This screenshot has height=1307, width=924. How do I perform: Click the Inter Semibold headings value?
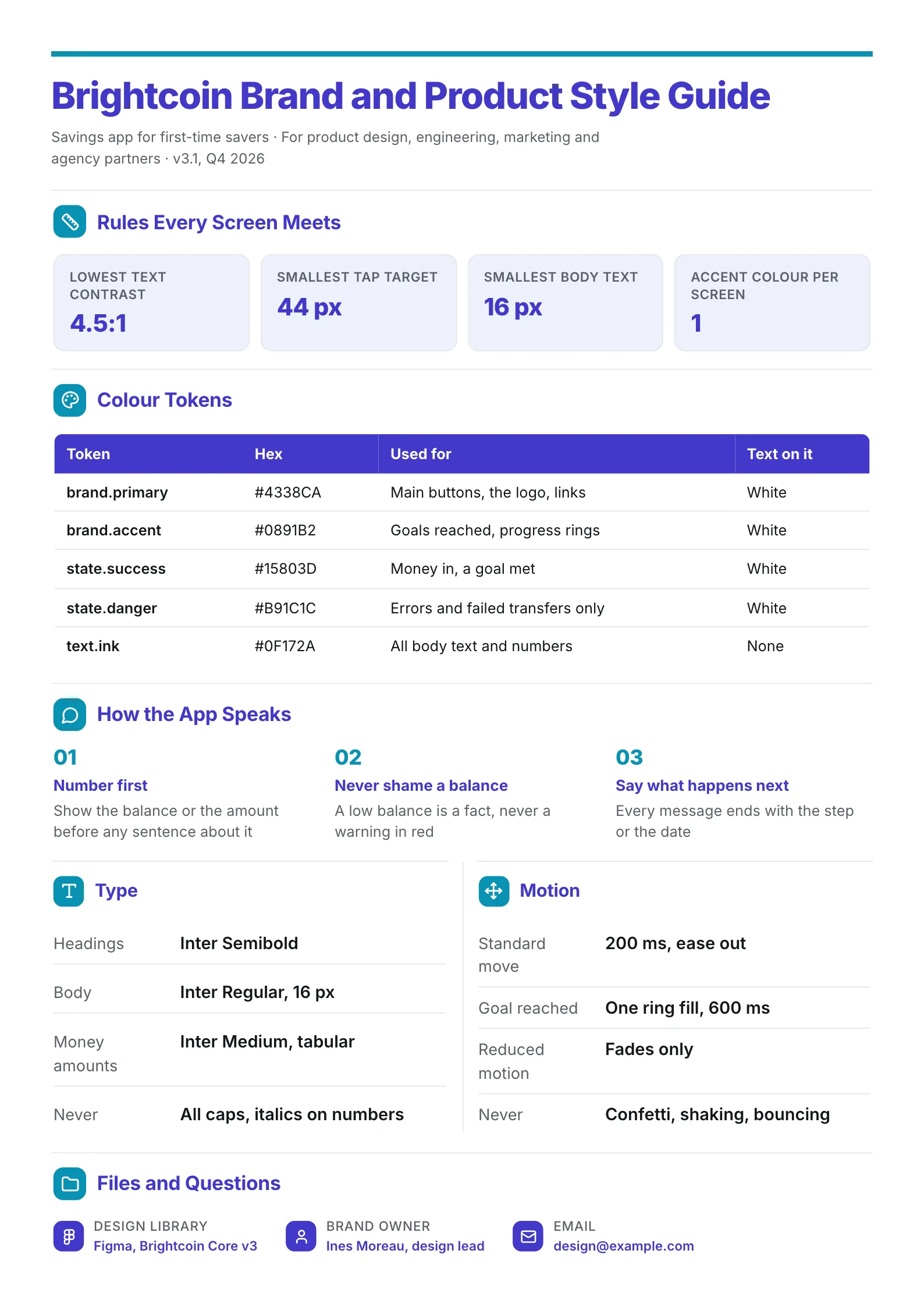tap(239, 943)
